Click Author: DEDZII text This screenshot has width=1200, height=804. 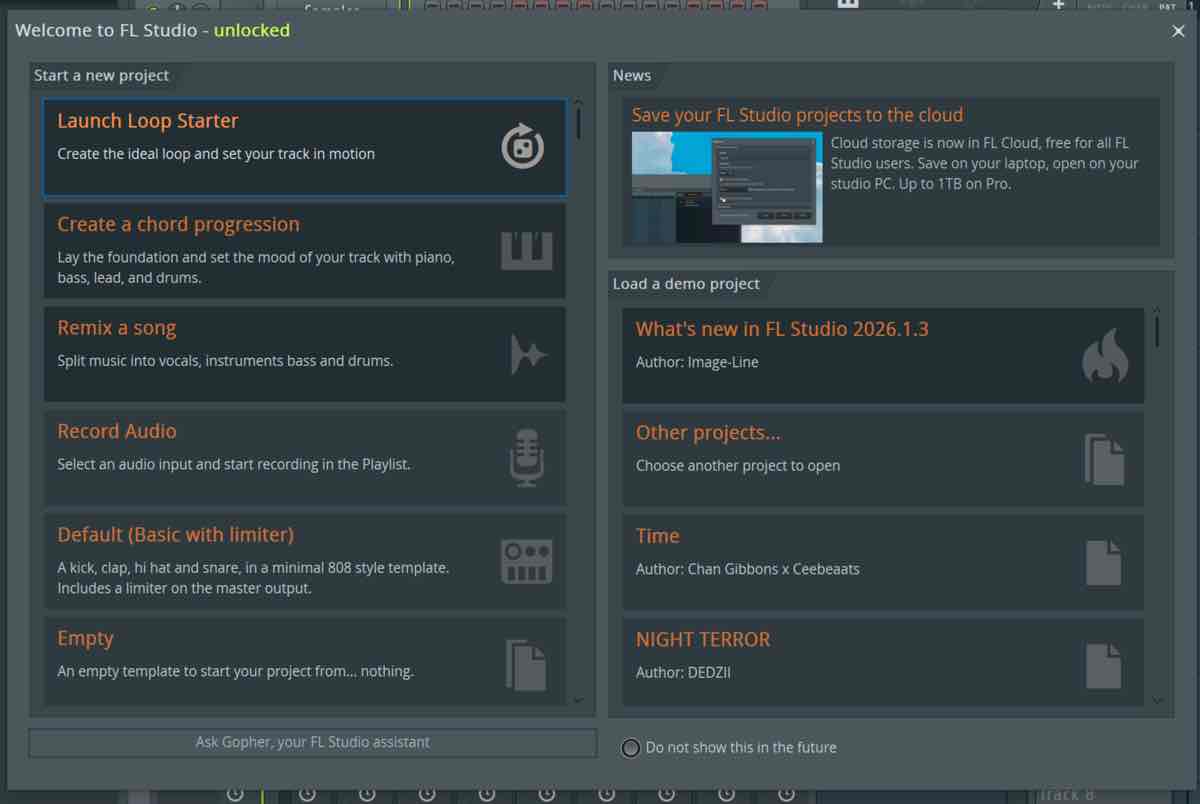[683, 672]
